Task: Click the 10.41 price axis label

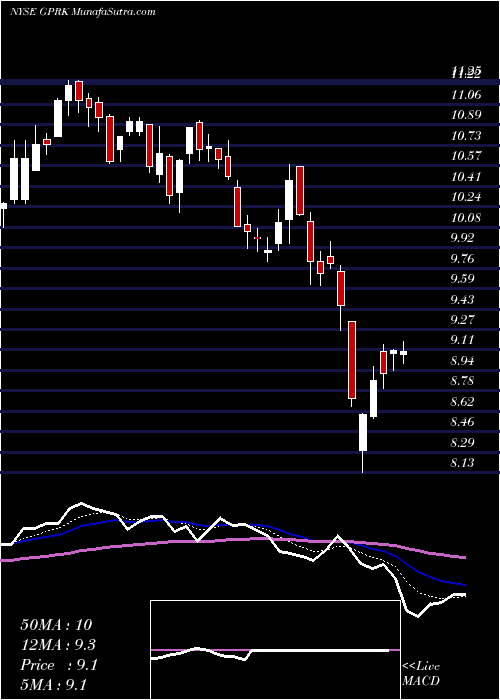Action: 466,177
